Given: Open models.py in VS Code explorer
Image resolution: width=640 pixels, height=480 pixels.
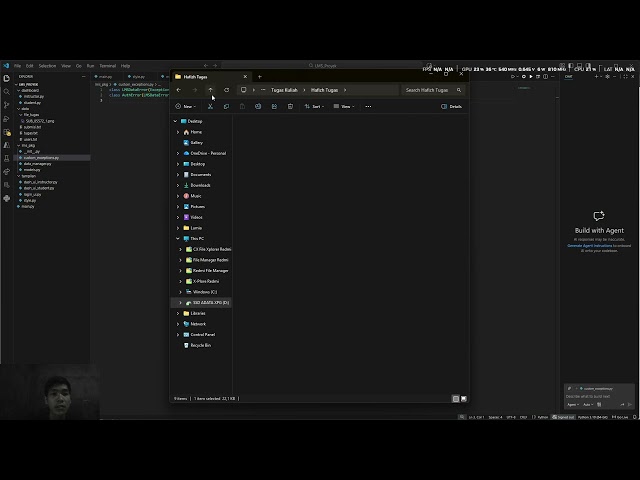Looking at the screenshot, I should pyautogui.click(x=32, y=170).
